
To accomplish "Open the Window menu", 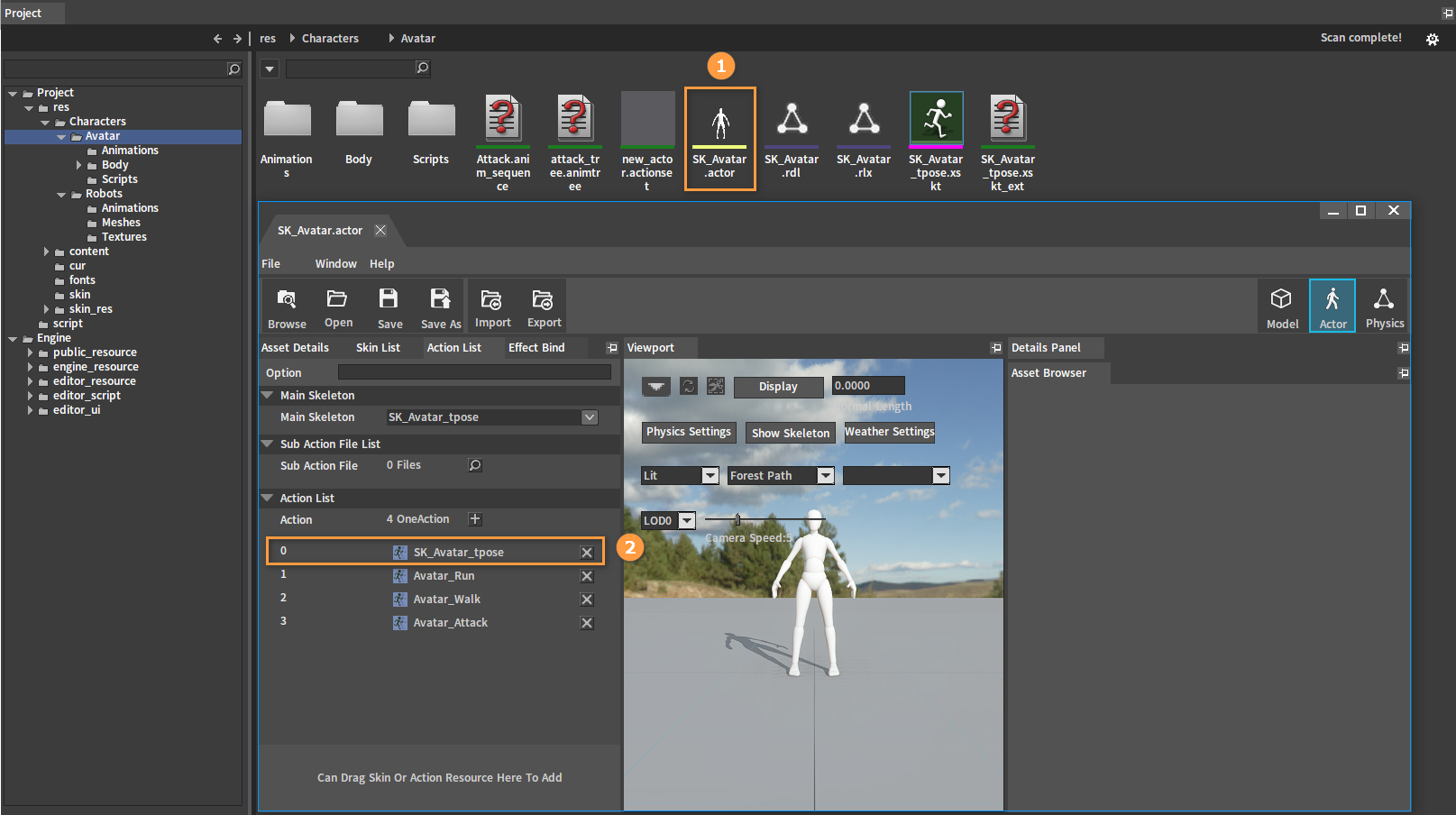I will (336, 264).
